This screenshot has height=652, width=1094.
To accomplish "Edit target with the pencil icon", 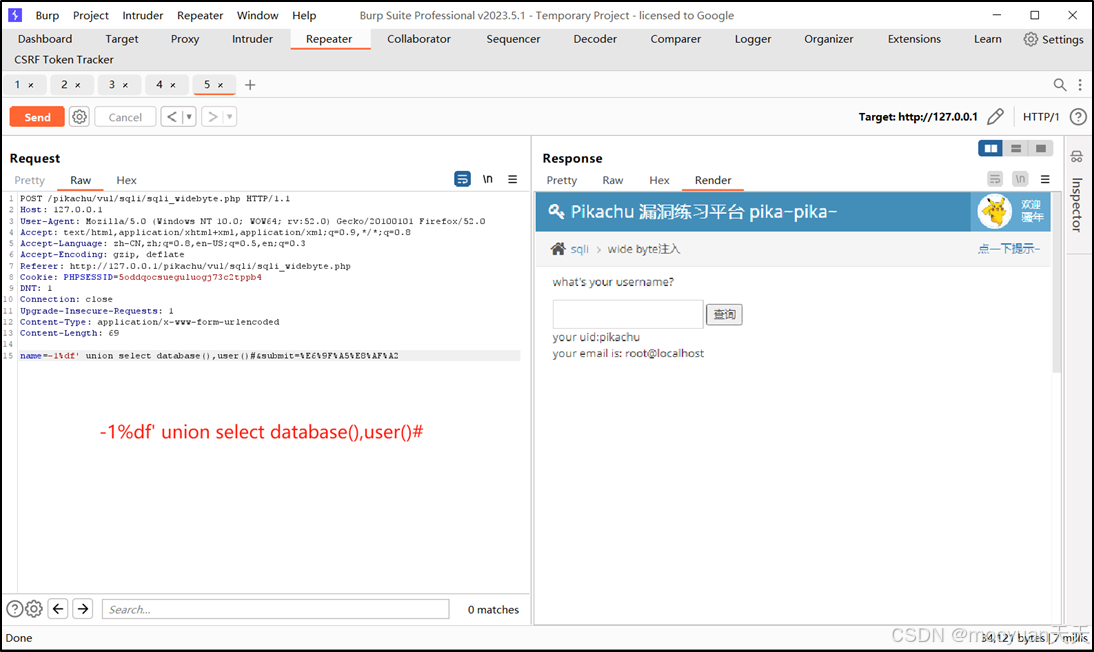I will point(996,117).
